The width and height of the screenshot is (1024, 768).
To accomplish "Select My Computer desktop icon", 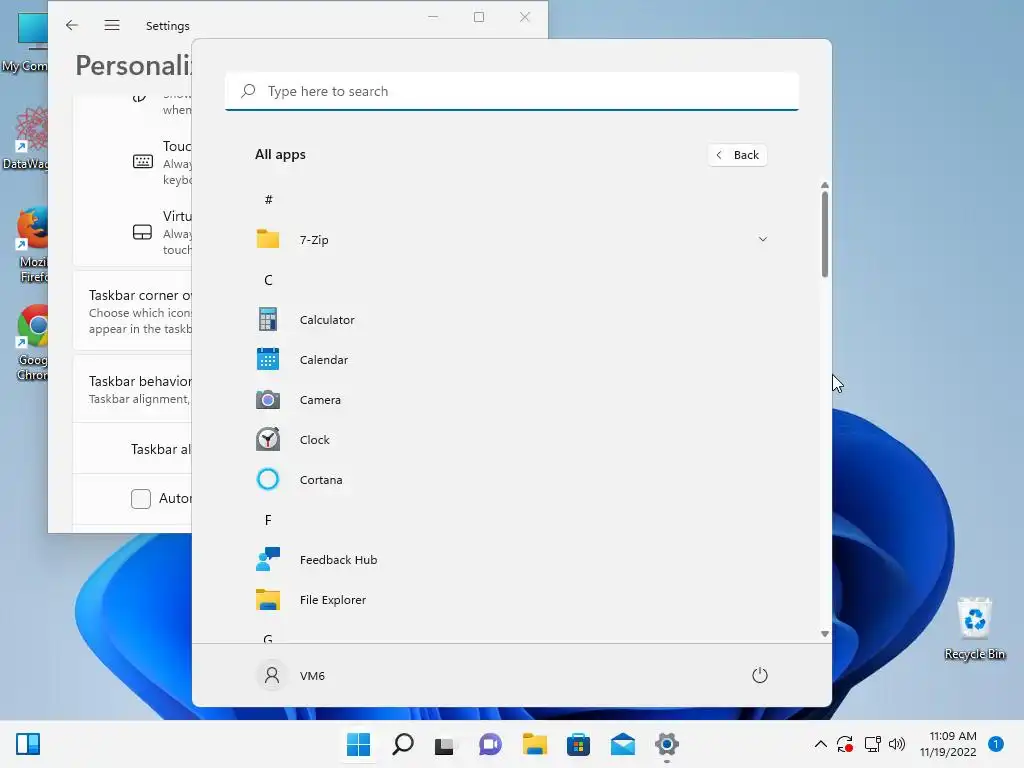I will point(26,40).
